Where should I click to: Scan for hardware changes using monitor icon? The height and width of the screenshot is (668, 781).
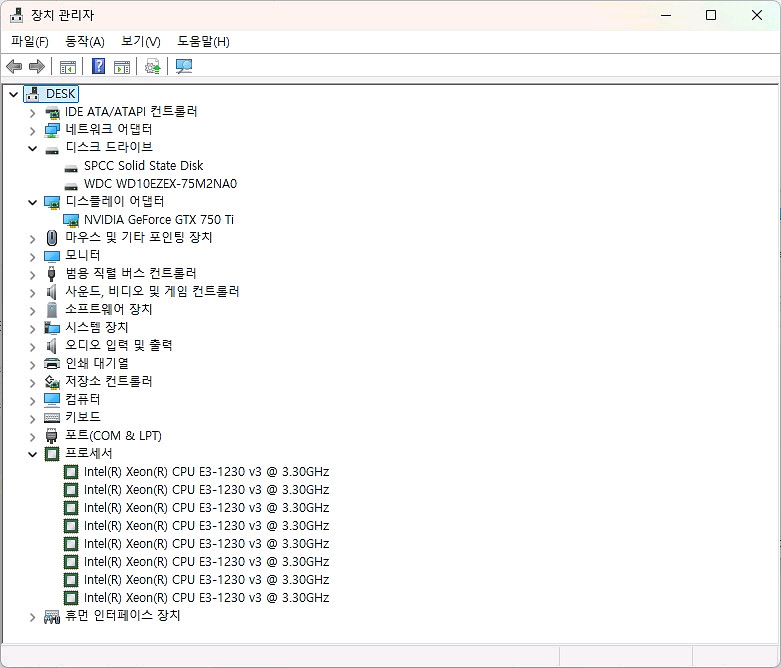[184, 66]
